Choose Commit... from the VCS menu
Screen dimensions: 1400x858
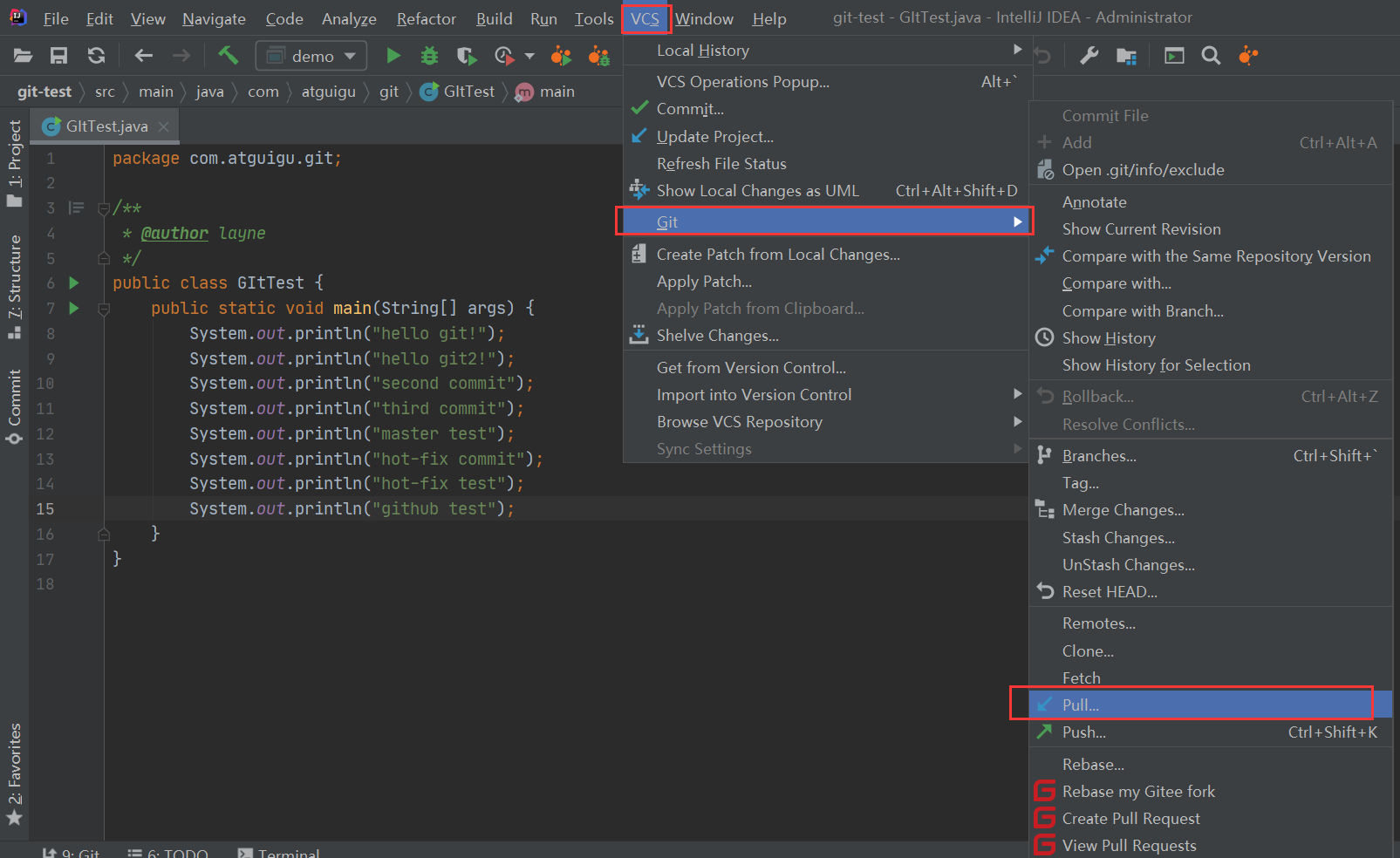825,109
